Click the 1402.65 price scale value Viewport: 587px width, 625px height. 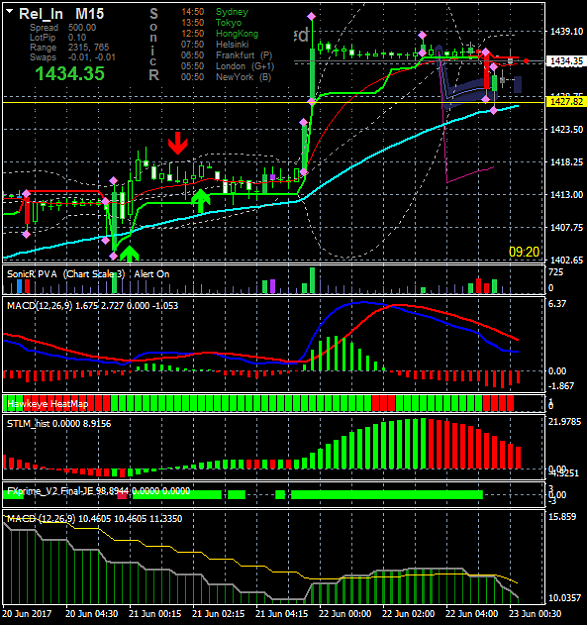566,260
